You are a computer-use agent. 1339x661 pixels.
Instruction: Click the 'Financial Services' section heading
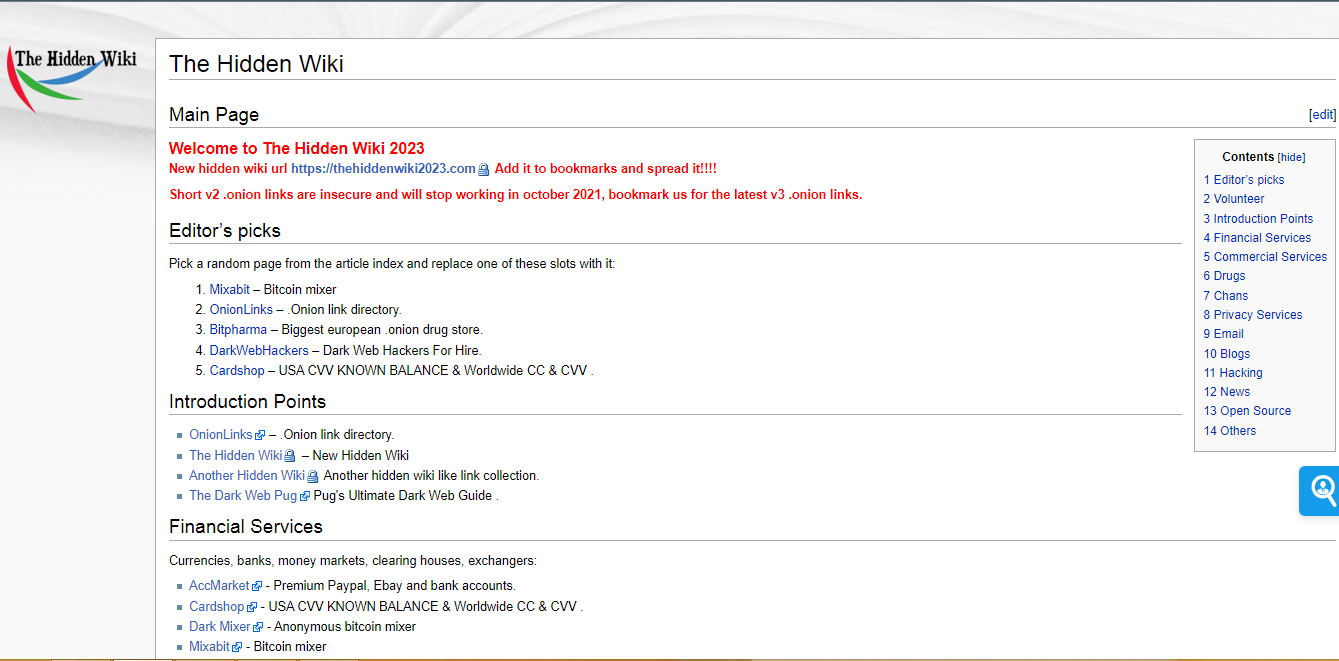coord(246,527)
